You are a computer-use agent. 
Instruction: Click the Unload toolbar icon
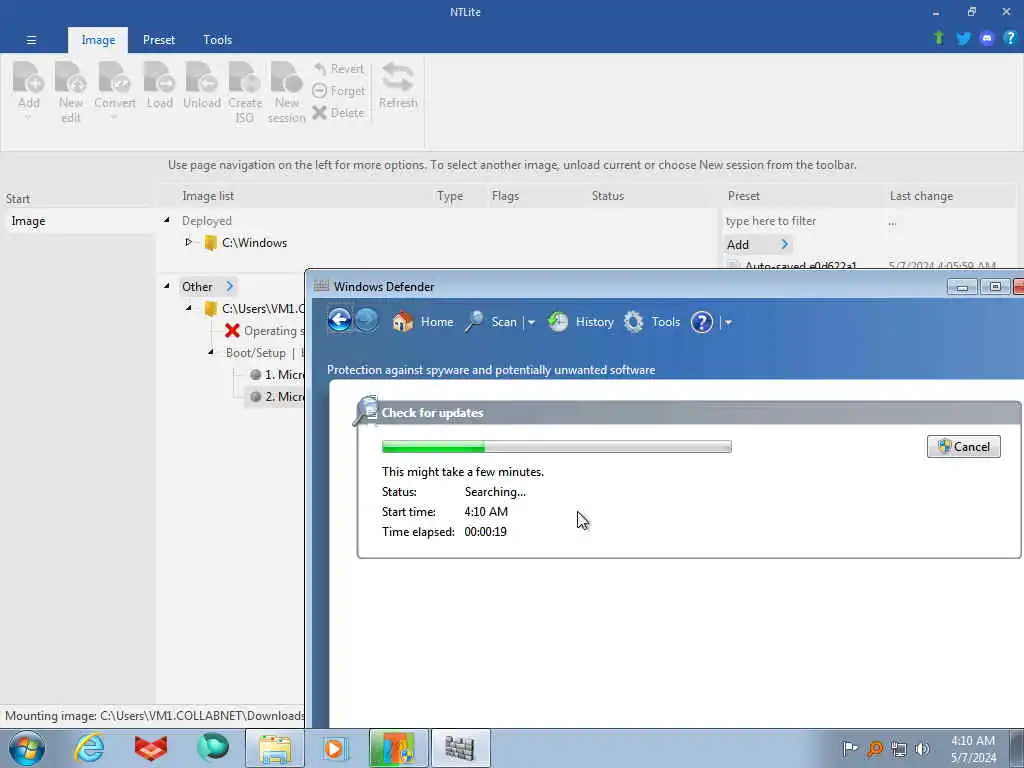[202, 85]
